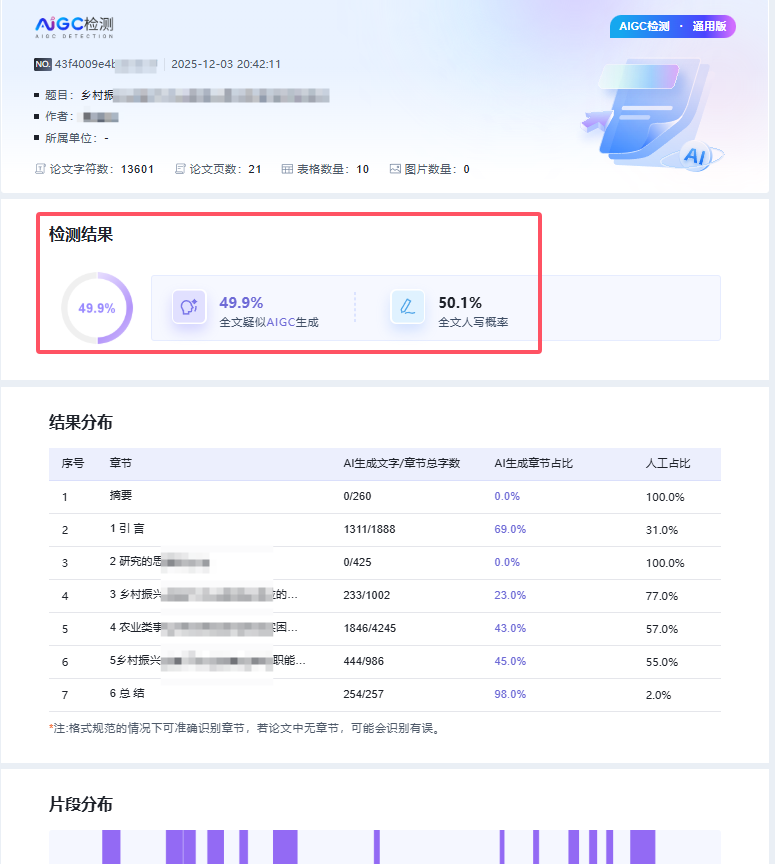The width and height of the screenshot is (775, 864).
Task: Click the 0.0% AI ratio in 摘要 row
Action: point(507,496)
